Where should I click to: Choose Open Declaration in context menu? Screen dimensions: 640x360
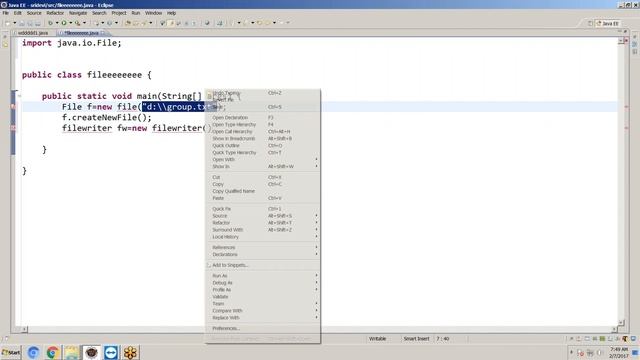point(263,118)
